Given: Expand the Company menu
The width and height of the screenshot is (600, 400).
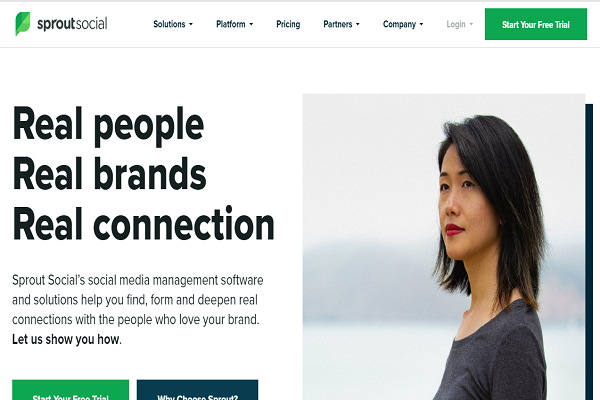Looking at the screenshot, I should click(403, 24).
